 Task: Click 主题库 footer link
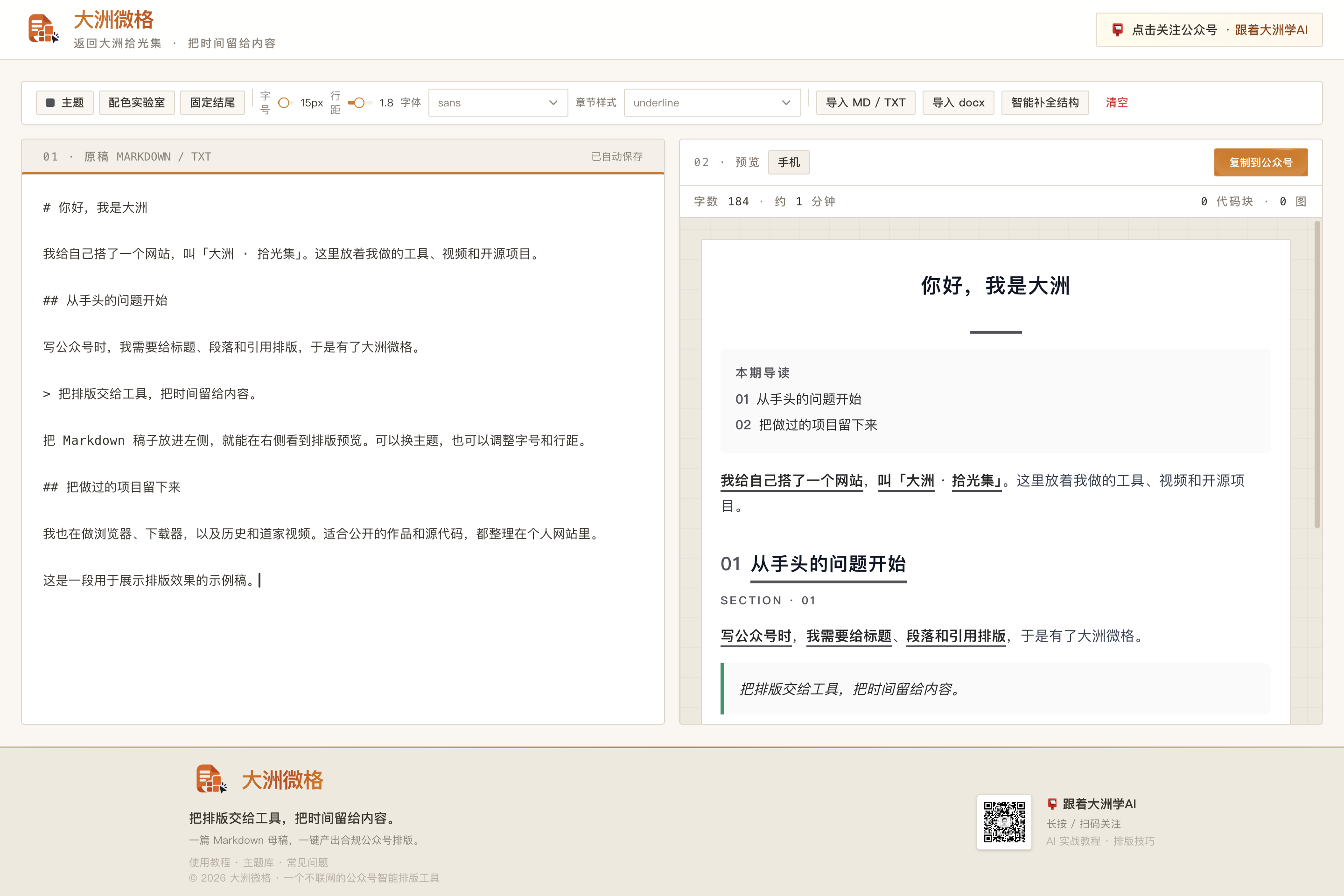(x=258, y=862)
